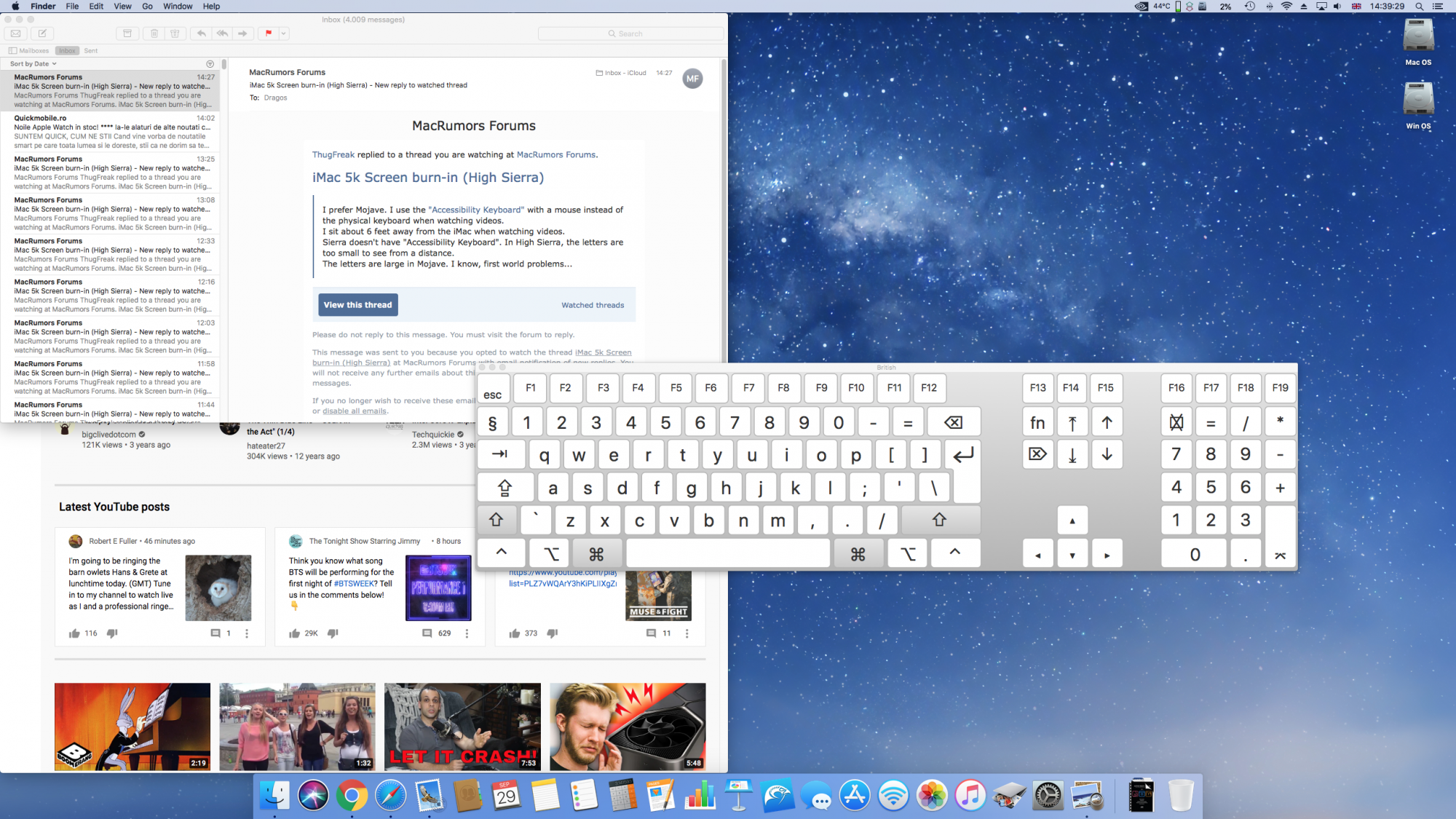Click the View this thread button
1456x819 pixels.
pos(358,305)
